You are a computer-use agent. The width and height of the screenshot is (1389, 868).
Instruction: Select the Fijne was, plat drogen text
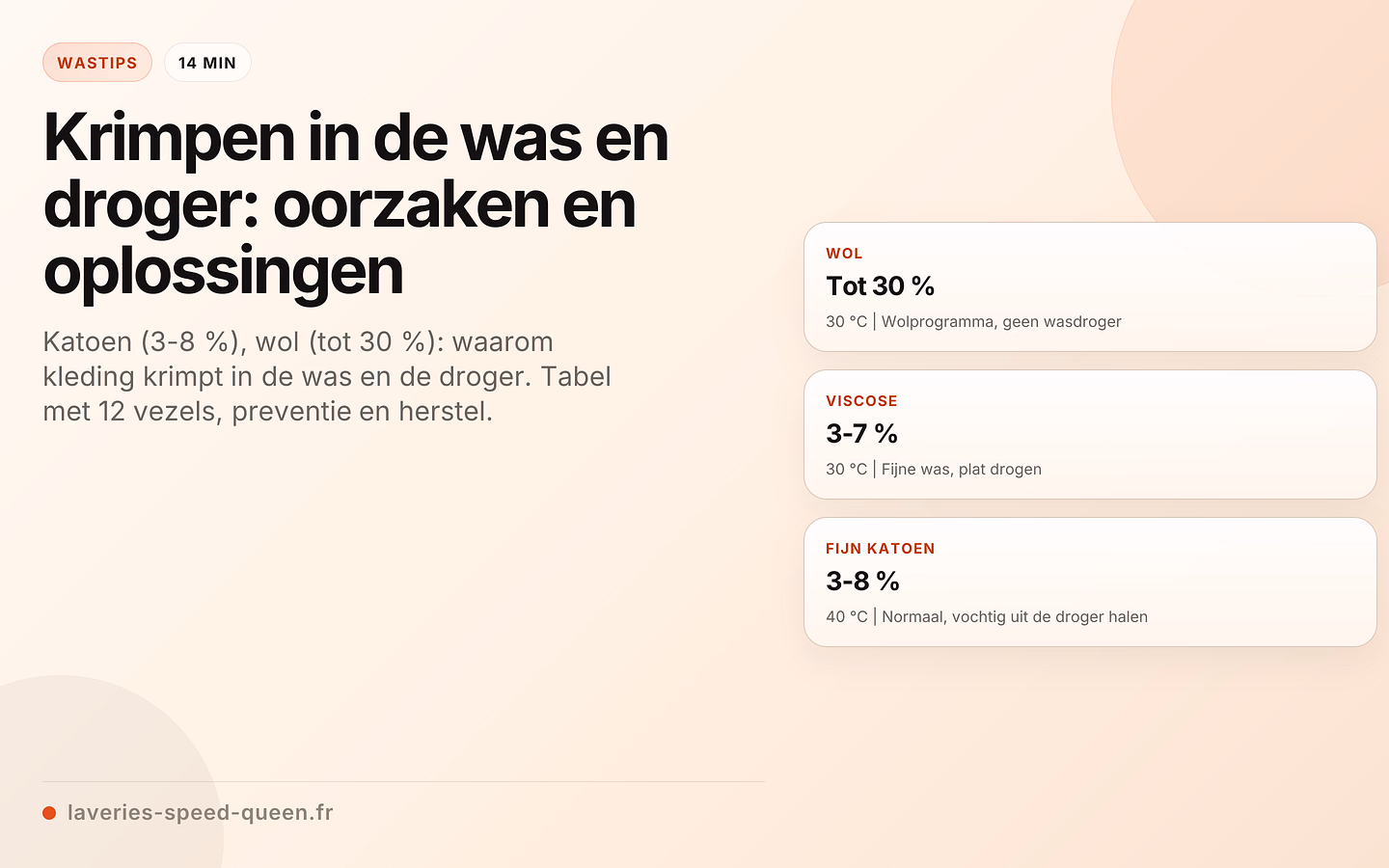(962, 470)
